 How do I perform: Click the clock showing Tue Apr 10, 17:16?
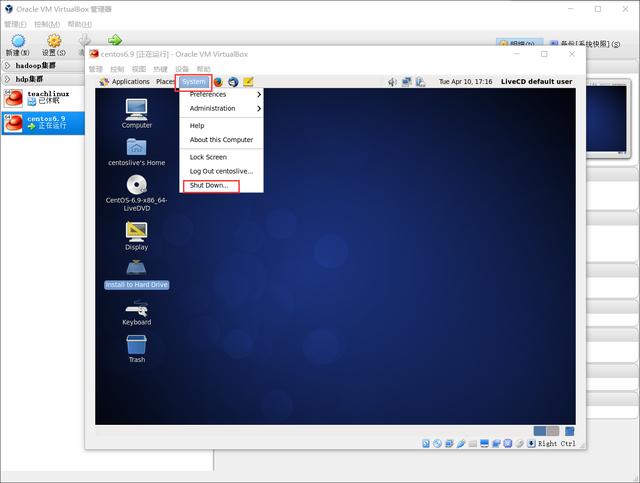click(465, 82)
